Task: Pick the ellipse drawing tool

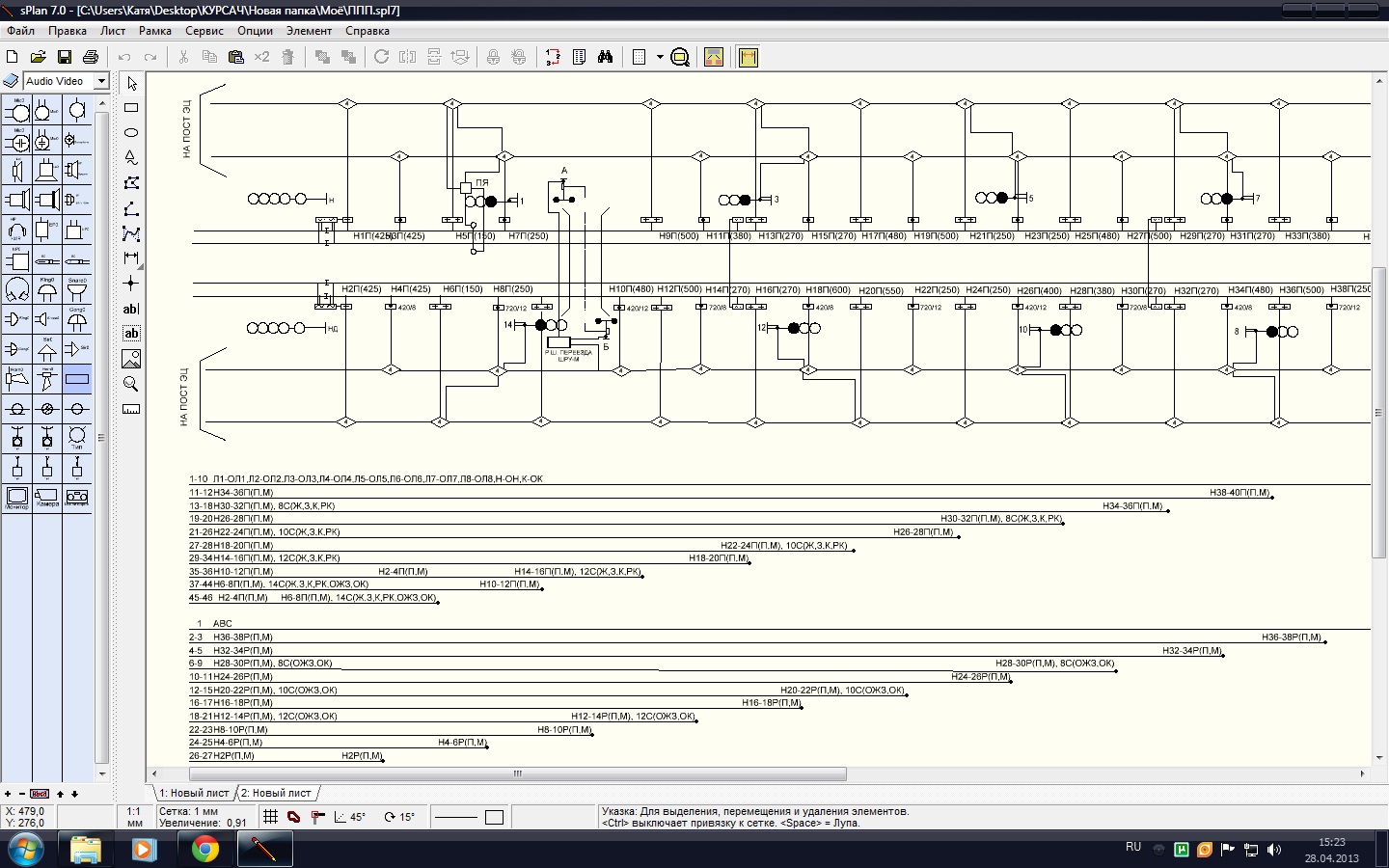Action: coord(131,133)
